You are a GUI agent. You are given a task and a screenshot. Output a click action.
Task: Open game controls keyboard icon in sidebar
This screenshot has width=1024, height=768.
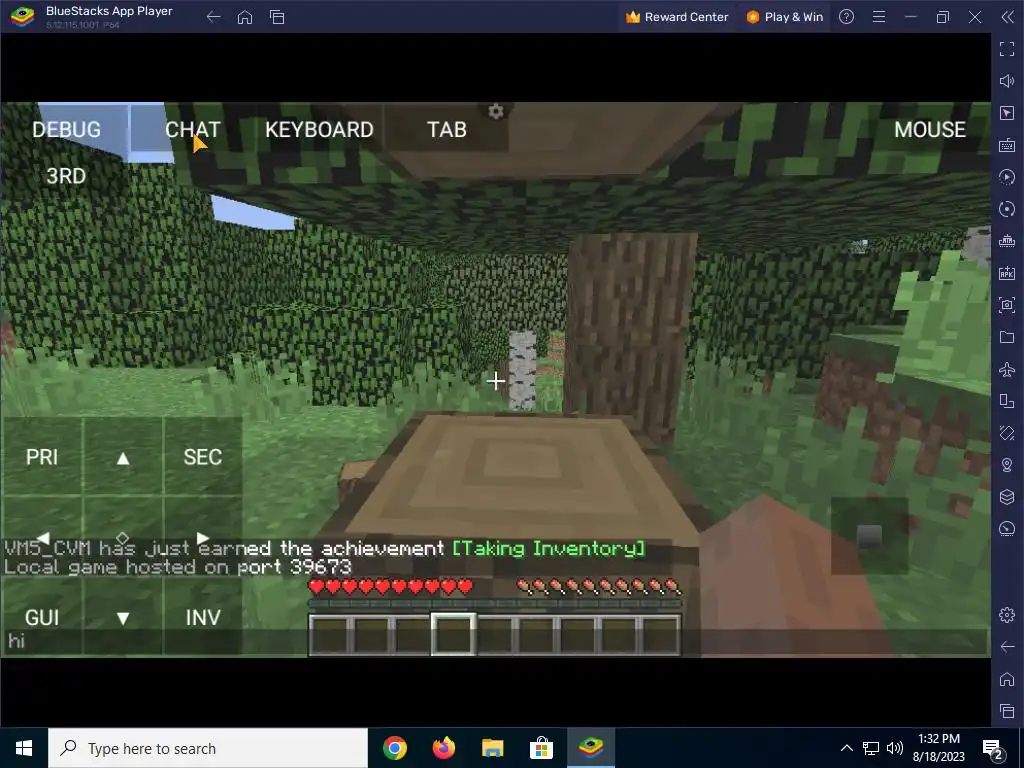pyautogui.click(x=1006, y=145)
